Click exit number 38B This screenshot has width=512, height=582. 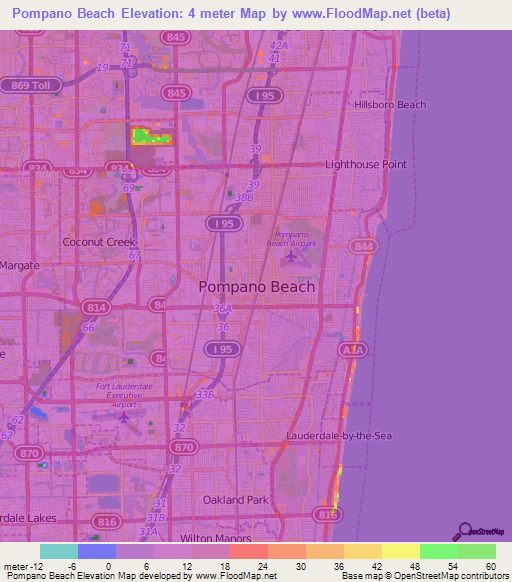click(245, 197)
